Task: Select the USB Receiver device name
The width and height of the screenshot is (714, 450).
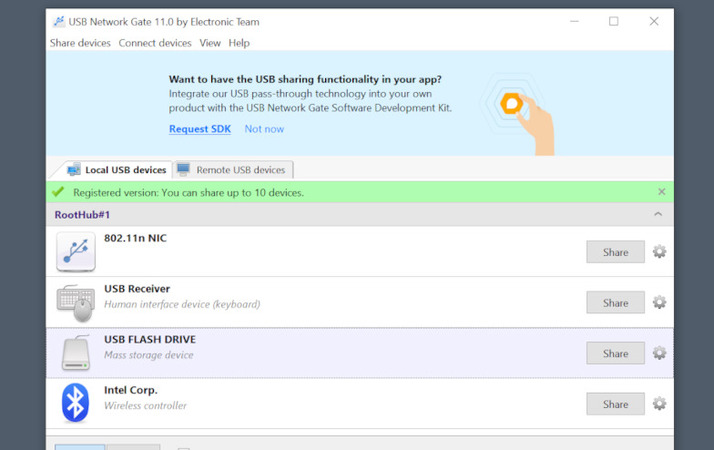Action: [137, 289]
